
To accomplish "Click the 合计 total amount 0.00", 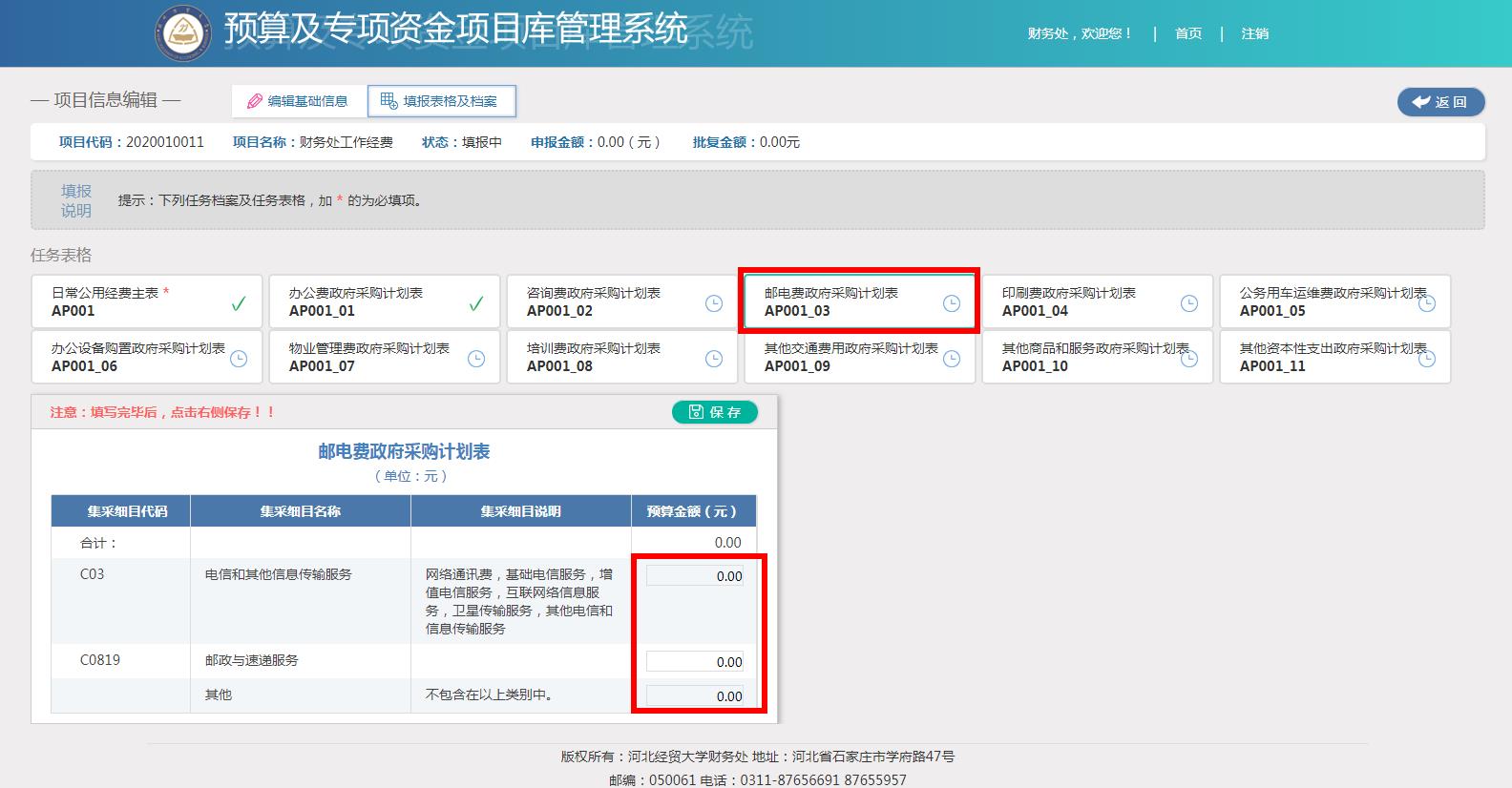I will (728, 543).
